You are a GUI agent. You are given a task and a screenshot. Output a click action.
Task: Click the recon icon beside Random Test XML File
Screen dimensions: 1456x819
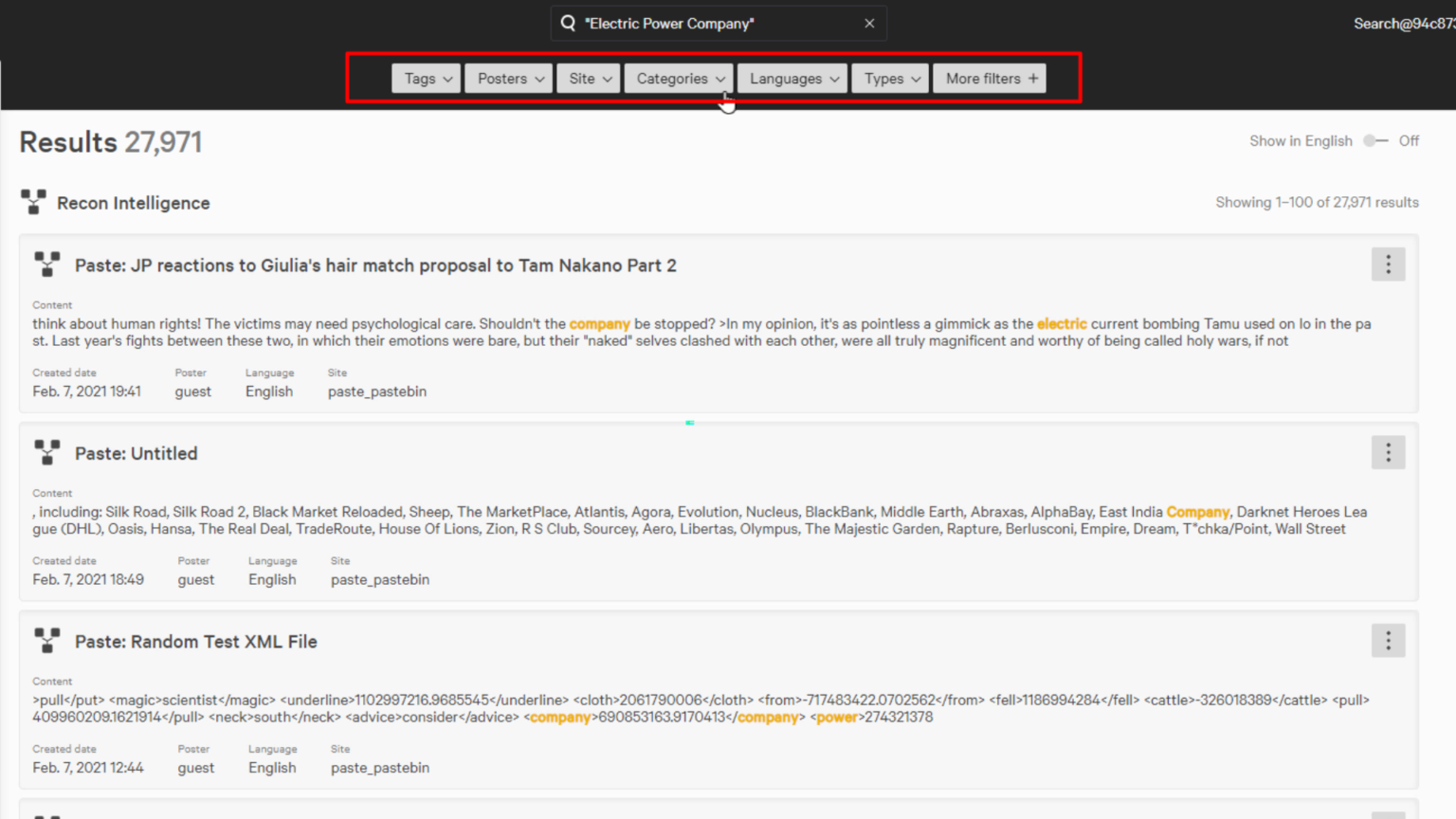click(x=46, y=640)
